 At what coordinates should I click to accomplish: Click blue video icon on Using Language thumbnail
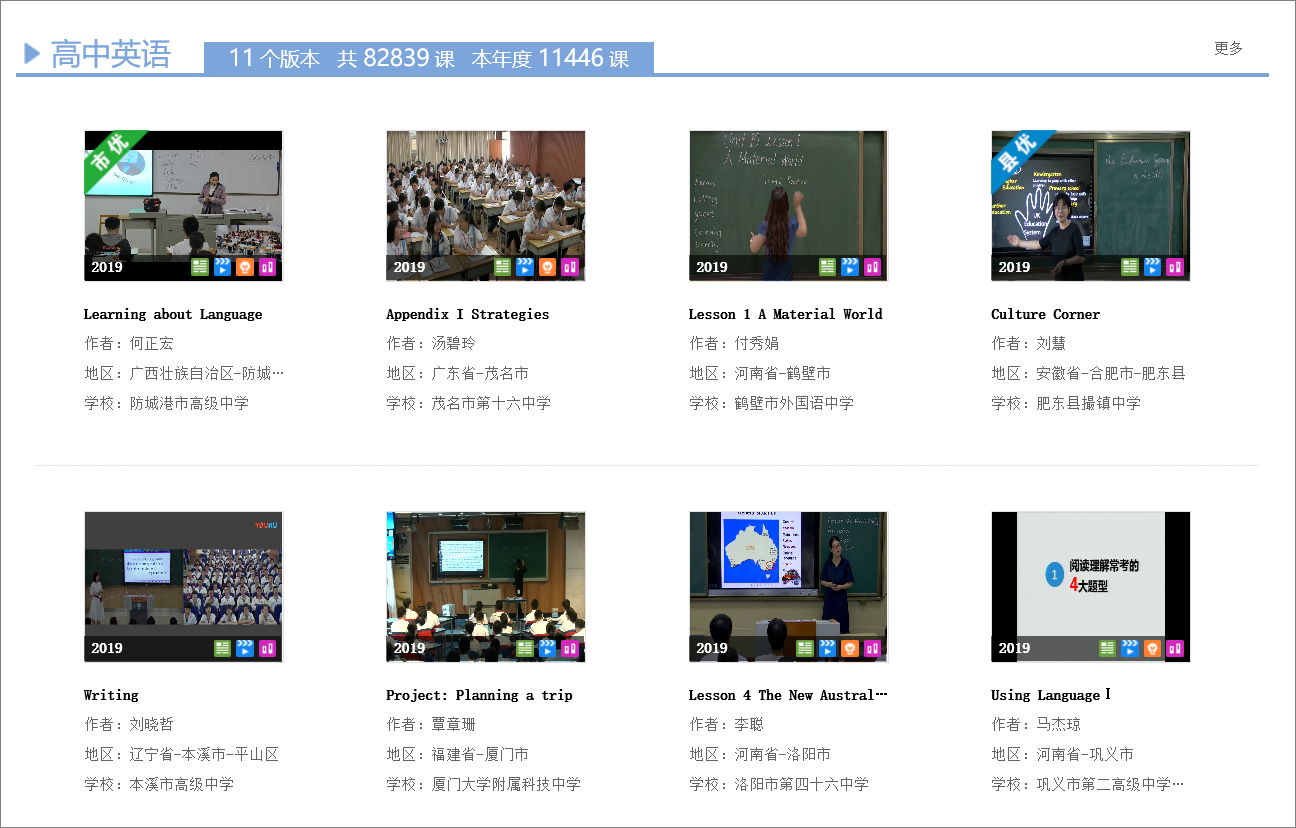1129,648
